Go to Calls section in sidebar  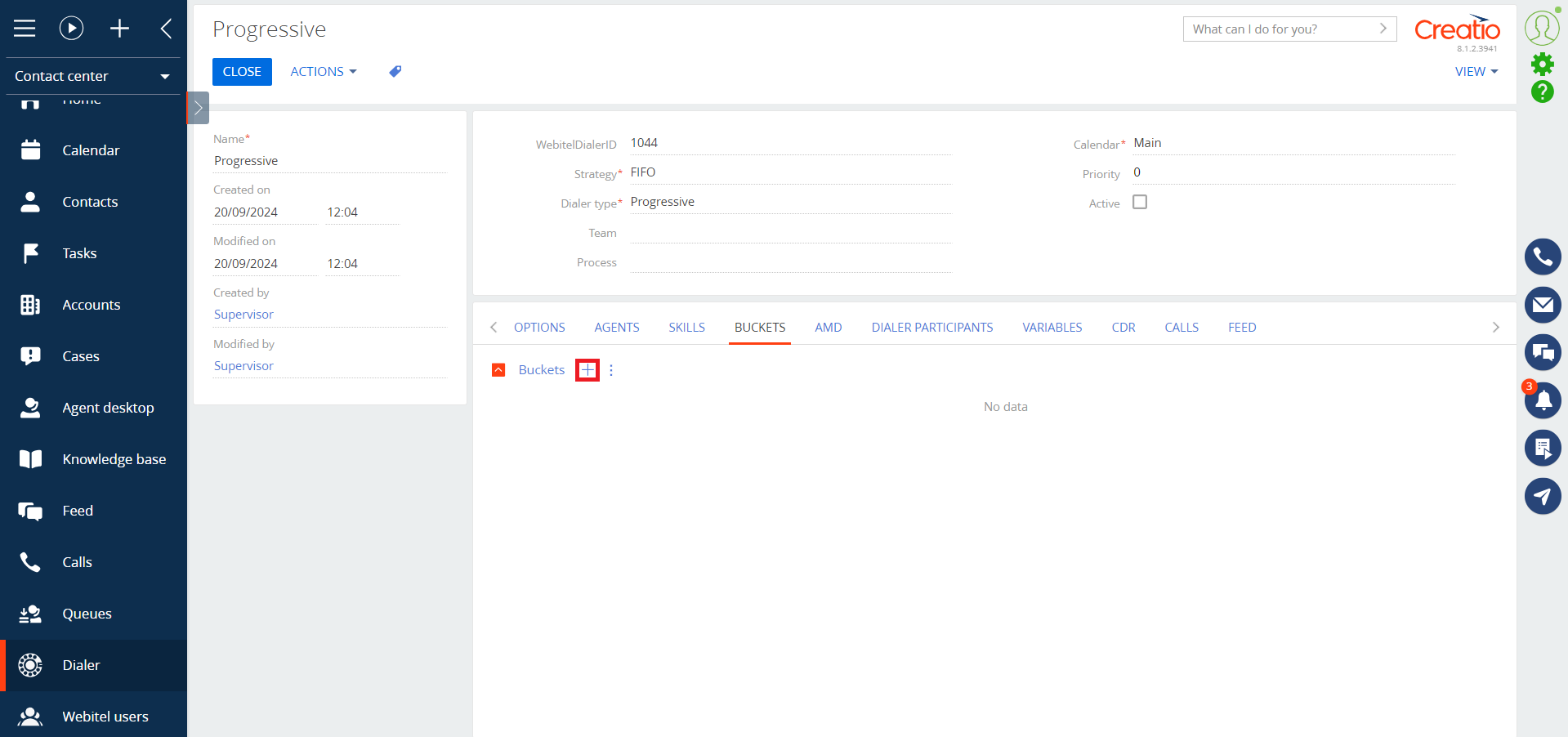click(x=93, y=562)
